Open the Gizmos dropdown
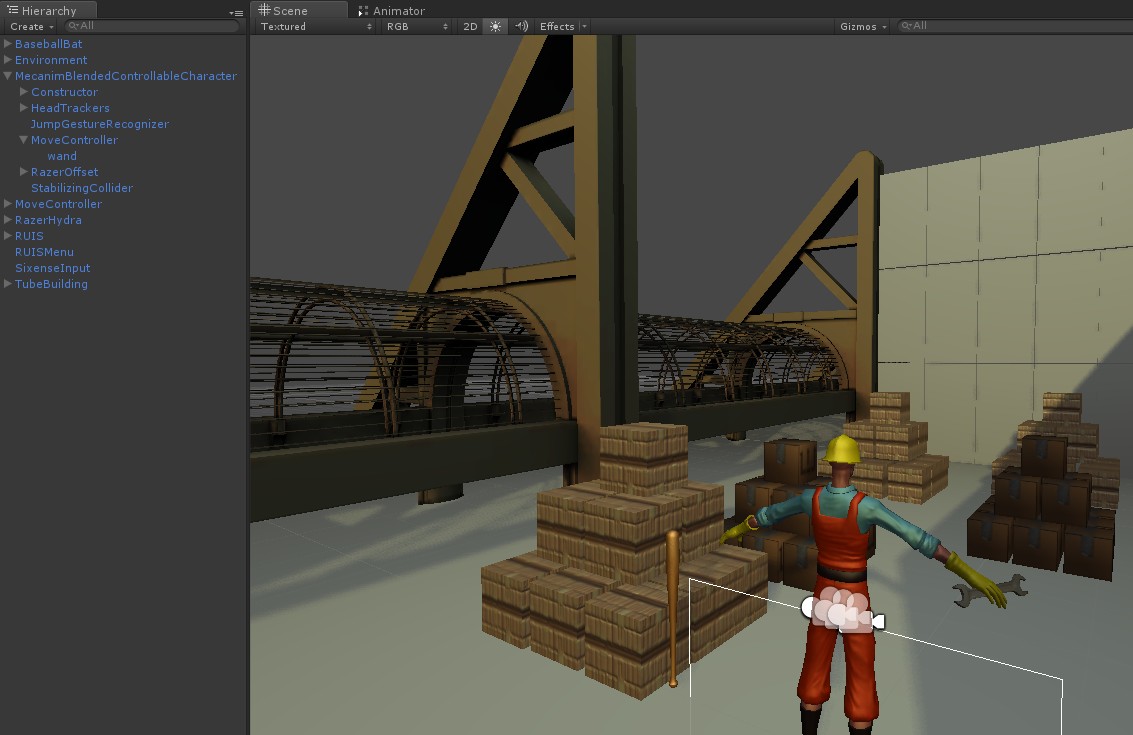The height and width of the screenshot is (735, 1133). coord(863,26)
